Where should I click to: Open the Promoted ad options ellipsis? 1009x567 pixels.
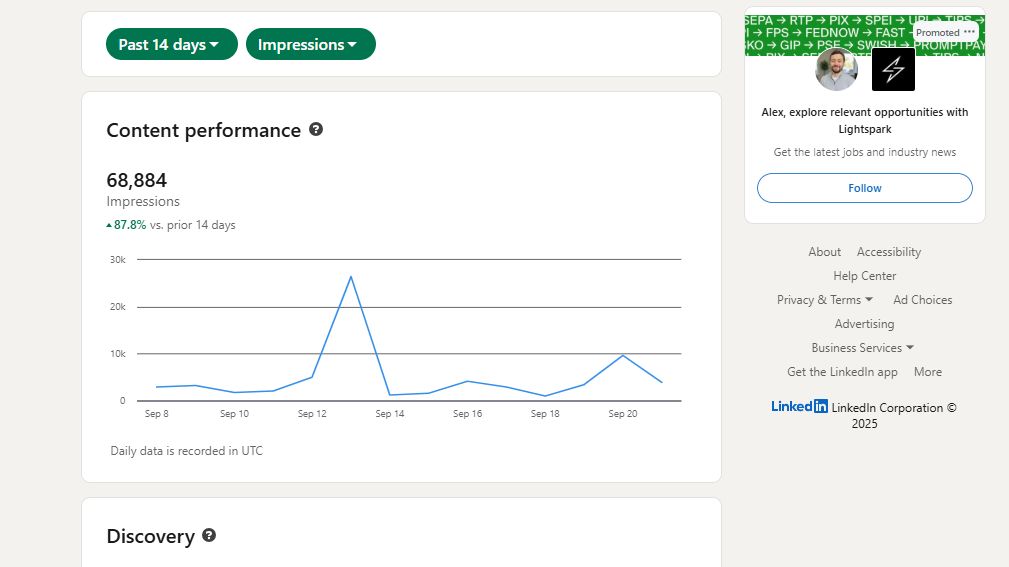tap(969, 32)
